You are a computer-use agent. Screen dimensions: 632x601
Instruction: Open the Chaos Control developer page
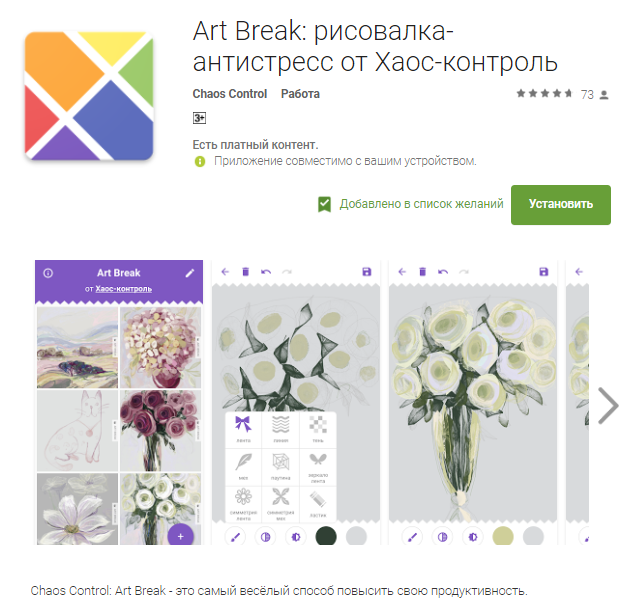[x=230, y=94]
